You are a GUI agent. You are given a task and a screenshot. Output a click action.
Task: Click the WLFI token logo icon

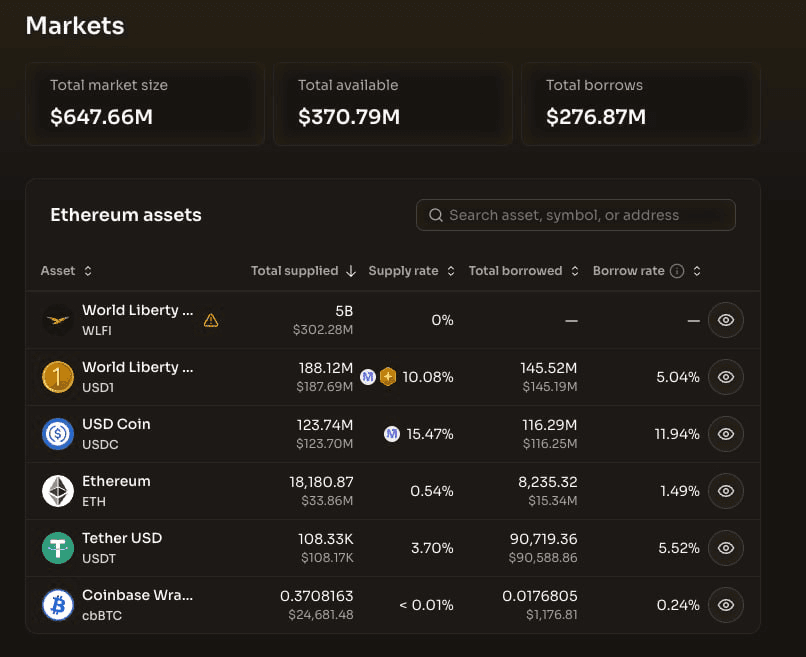click(x=58, y=320)
